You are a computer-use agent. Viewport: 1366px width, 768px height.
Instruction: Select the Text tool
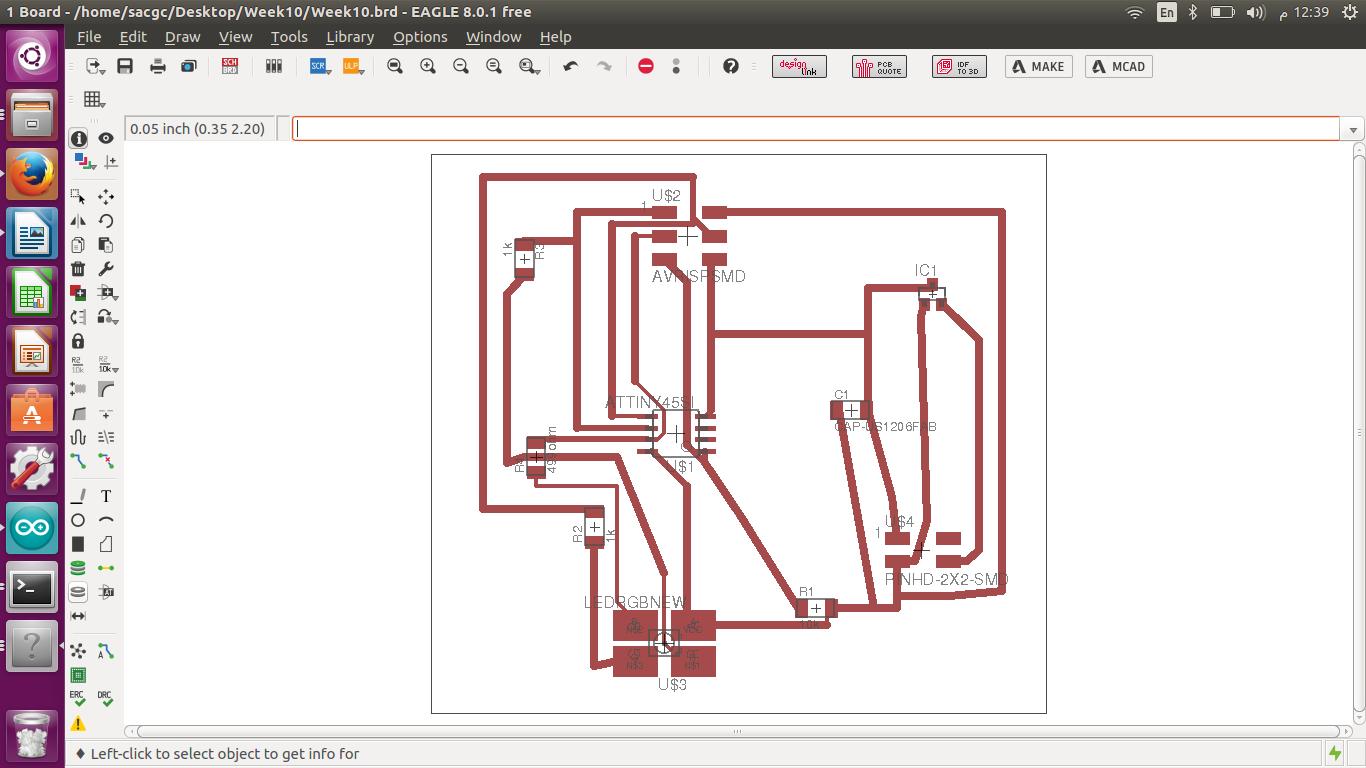[106, 496]
